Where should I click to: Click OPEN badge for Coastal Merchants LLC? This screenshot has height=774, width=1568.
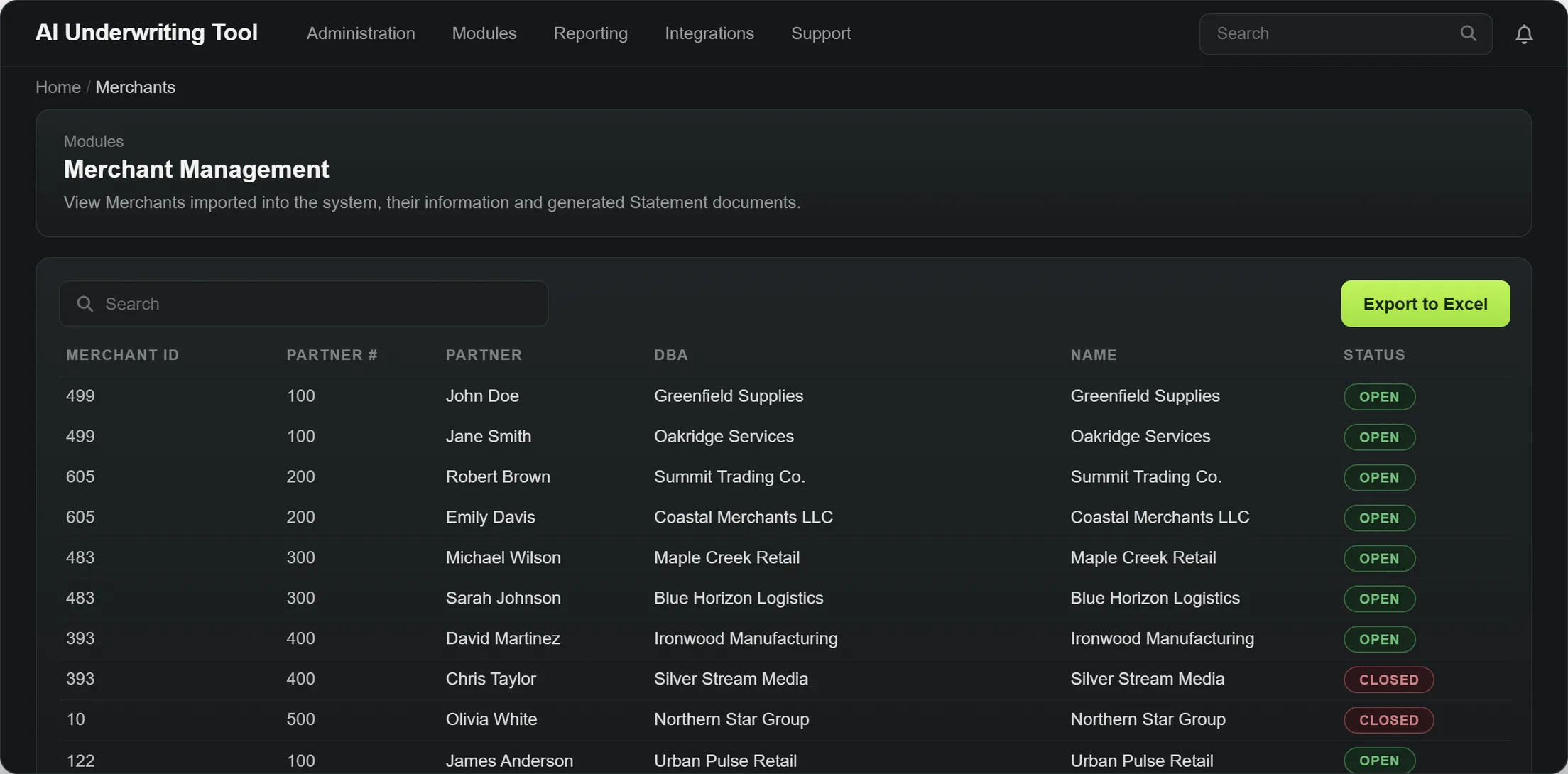click(1379, 518)
